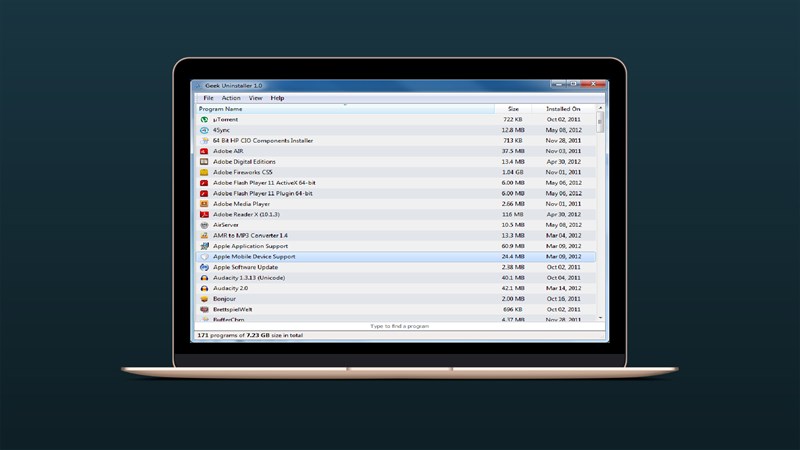Click the 64 Bit HP CIO Components icon
This screenshot has height=450, width=800.
click(x=204, y=140)
